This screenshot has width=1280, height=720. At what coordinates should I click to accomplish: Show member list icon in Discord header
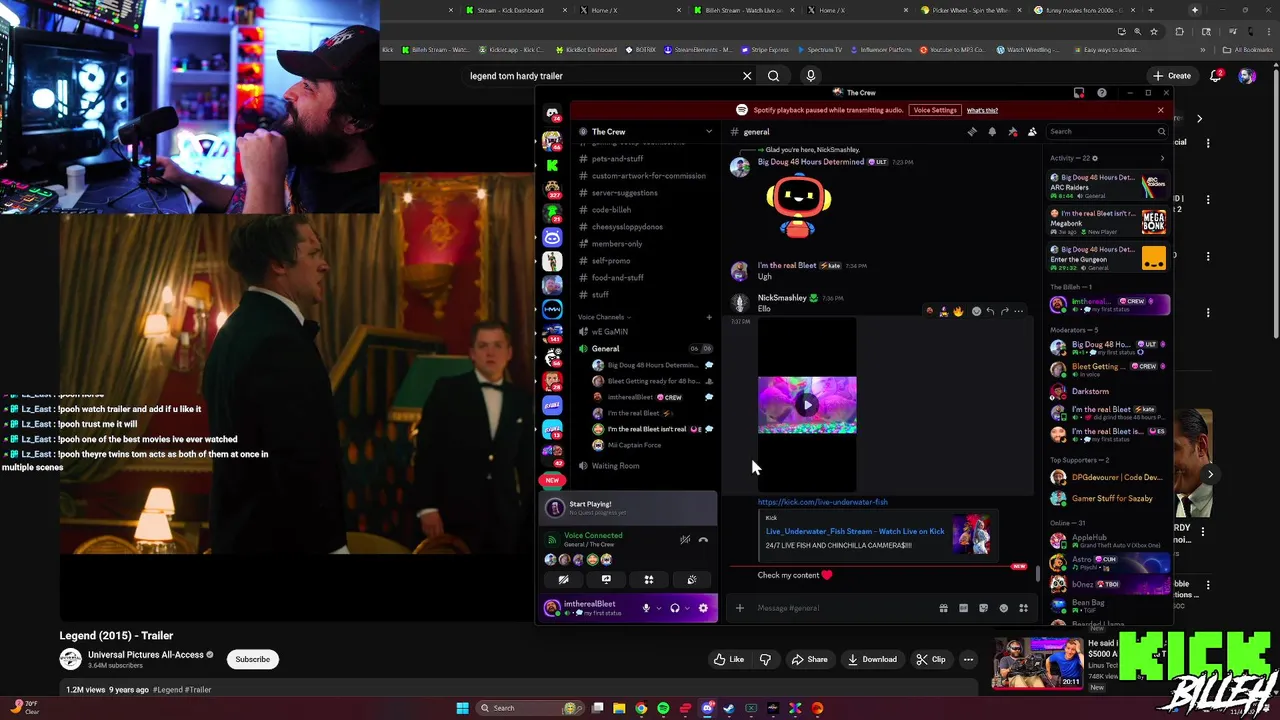(1032, 132)
